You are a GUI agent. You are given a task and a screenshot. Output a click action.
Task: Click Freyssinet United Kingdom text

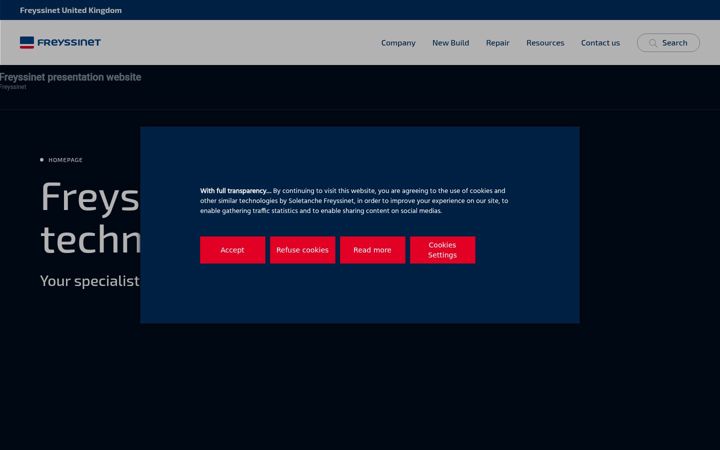point(71,10)
